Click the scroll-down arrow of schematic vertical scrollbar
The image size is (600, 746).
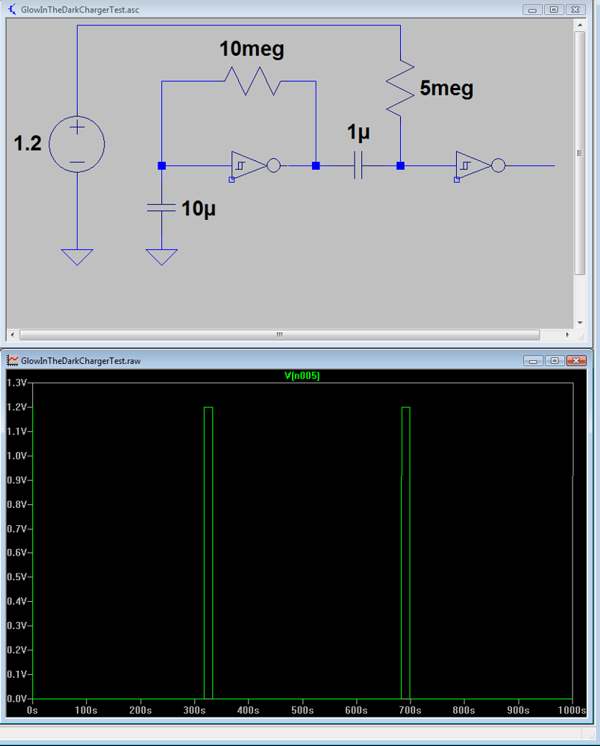click(x=580, y=321)
